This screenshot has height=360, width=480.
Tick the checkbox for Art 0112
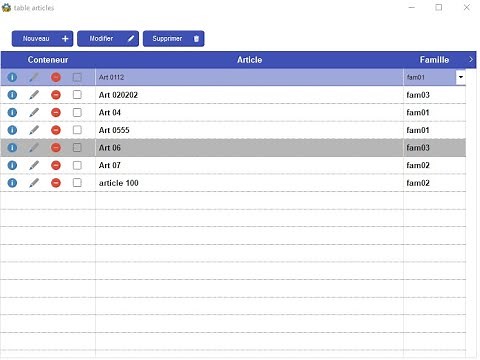tap(77, 77)
